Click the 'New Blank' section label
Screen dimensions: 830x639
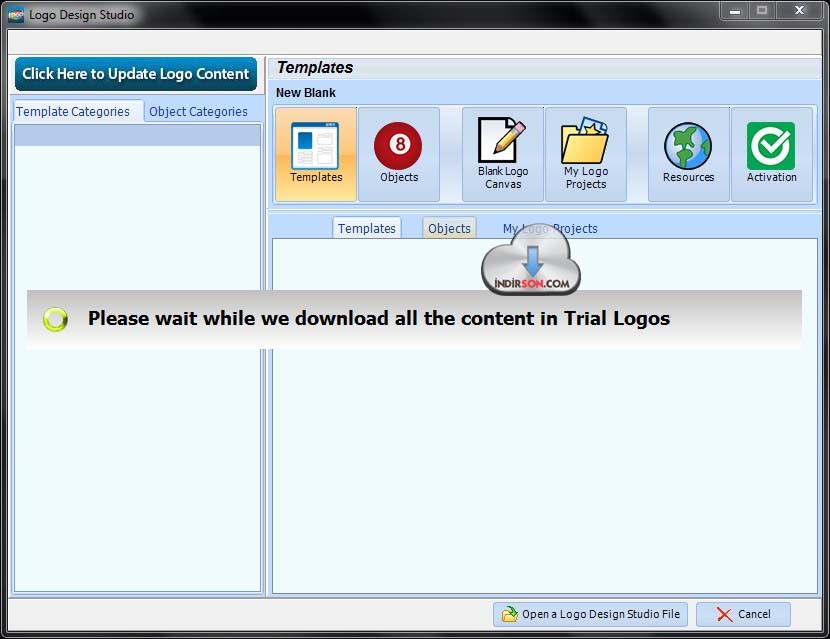pos(305,93)
